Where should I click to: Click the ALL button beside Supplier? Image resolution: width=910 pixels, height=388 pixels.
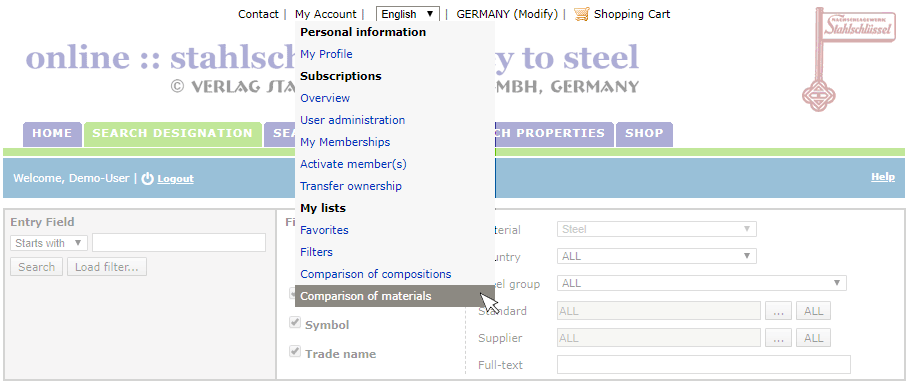(x=813, y=338)
